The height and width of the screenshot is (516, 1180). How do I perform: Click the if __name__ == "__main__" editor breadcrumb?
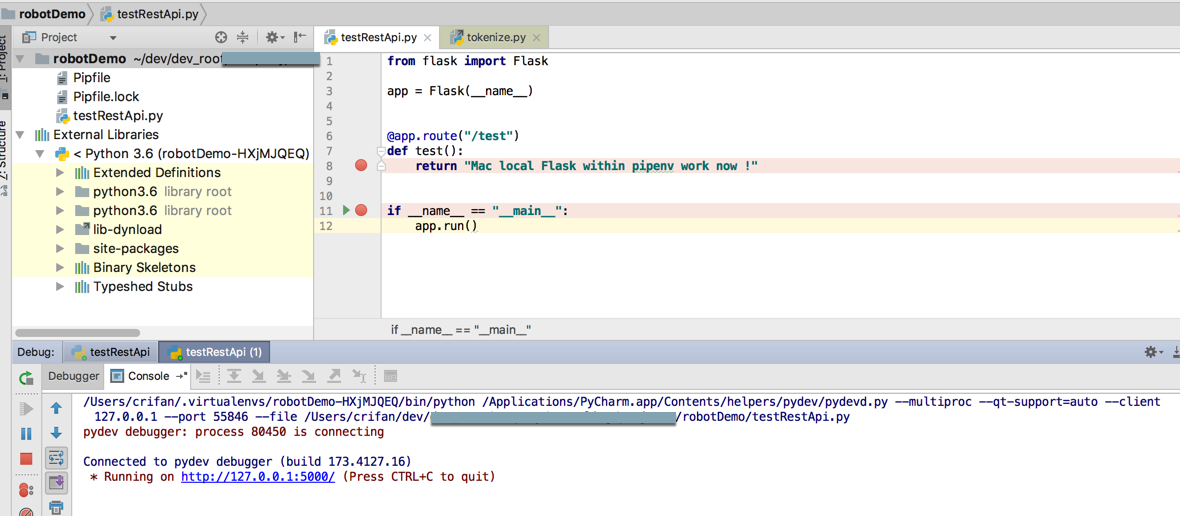[461, 329]
